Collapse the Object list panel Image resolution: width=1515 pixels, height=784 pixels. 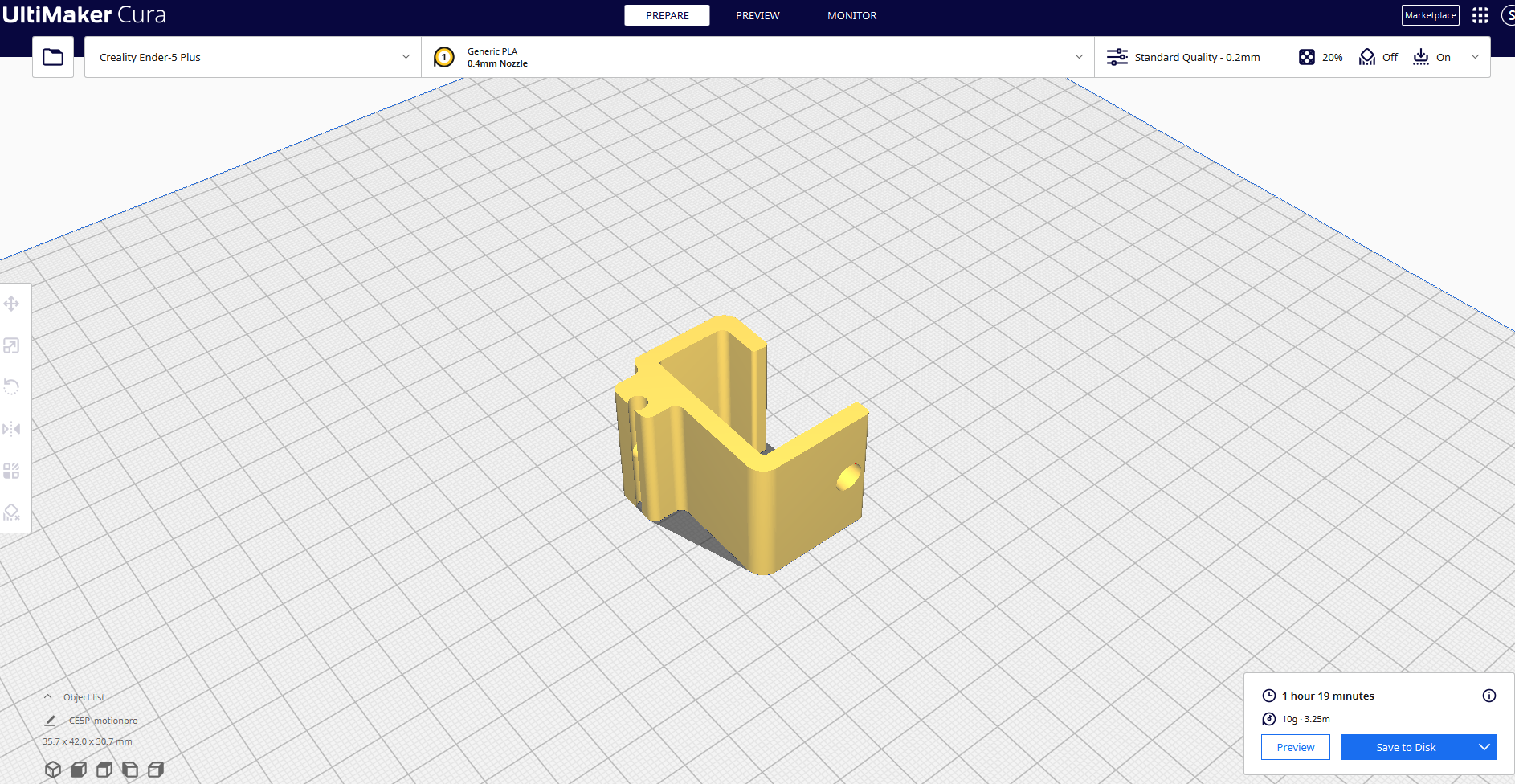pos(48,697)
